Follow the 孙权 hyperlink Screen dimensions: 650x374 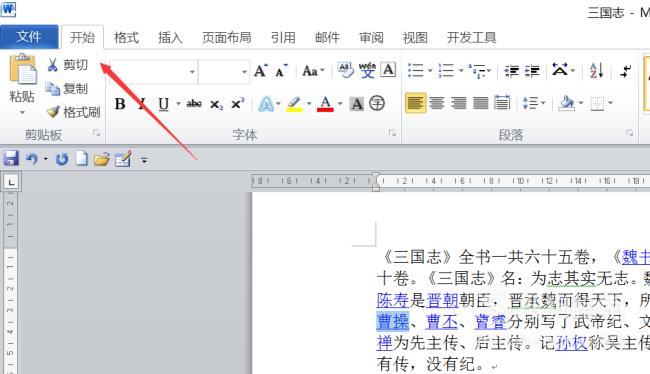point(571,342)
